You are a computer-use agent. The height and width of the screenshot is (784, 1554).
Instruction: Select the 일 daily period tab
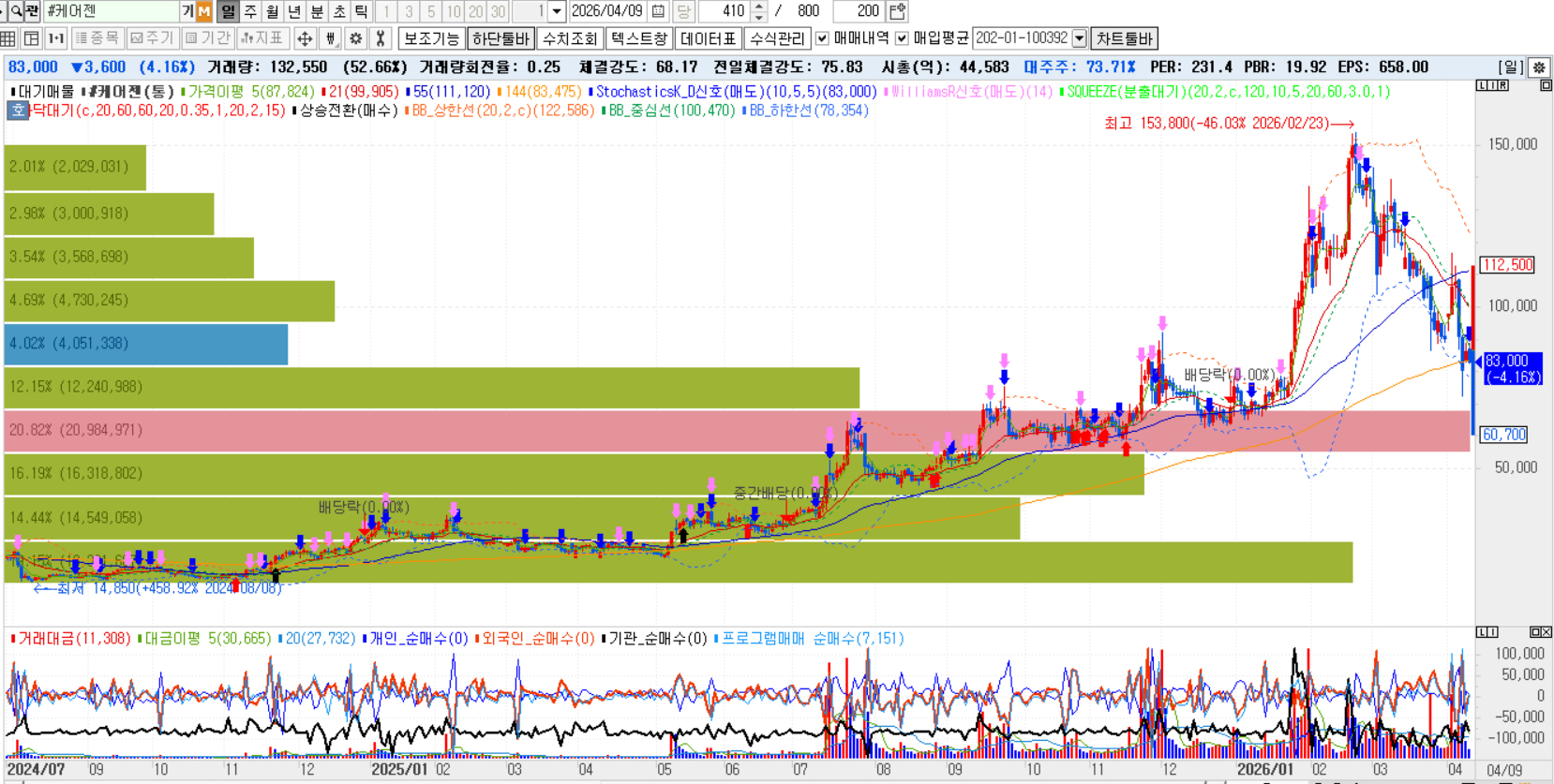[x=228, y=11]
